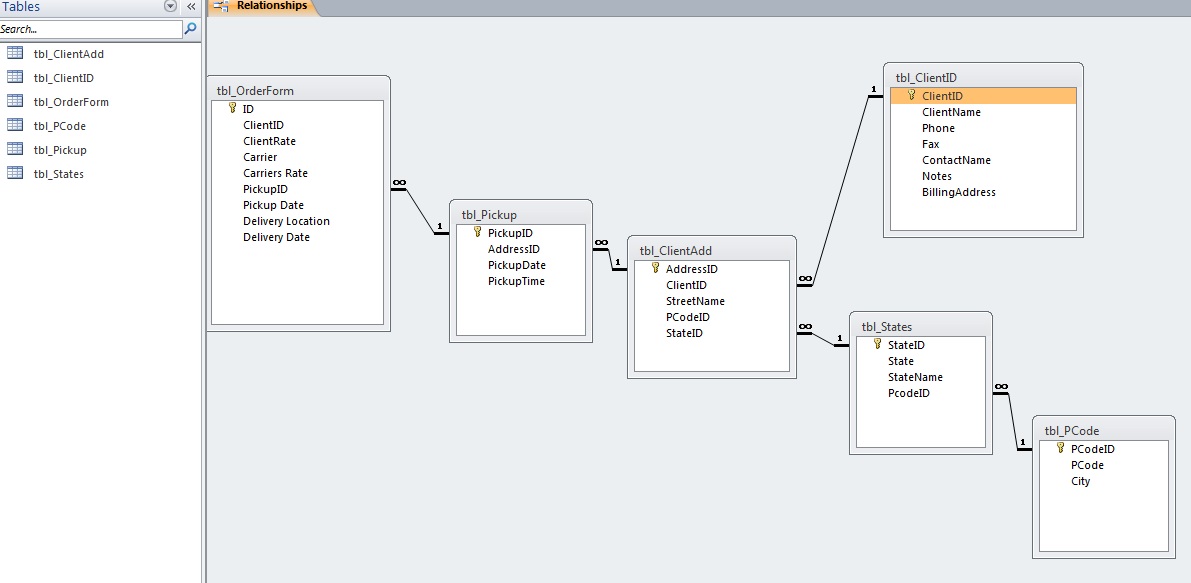Select relationship line between tbl_ClientAdd and tbl_ClientID
The image size is (1191, 583).
coord(842,190)
